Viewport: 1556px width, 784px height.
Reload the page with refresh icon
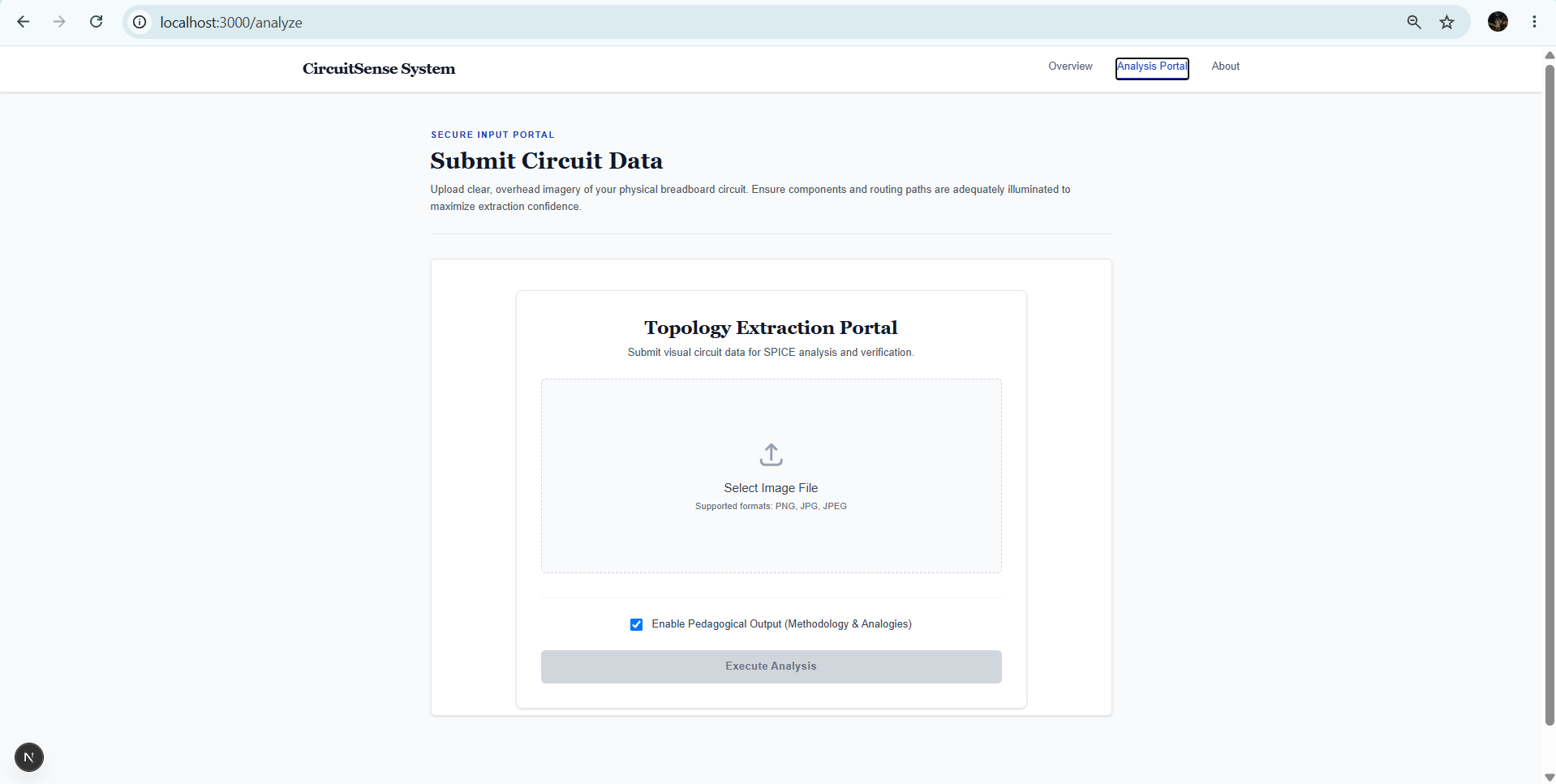click(96, 22)
